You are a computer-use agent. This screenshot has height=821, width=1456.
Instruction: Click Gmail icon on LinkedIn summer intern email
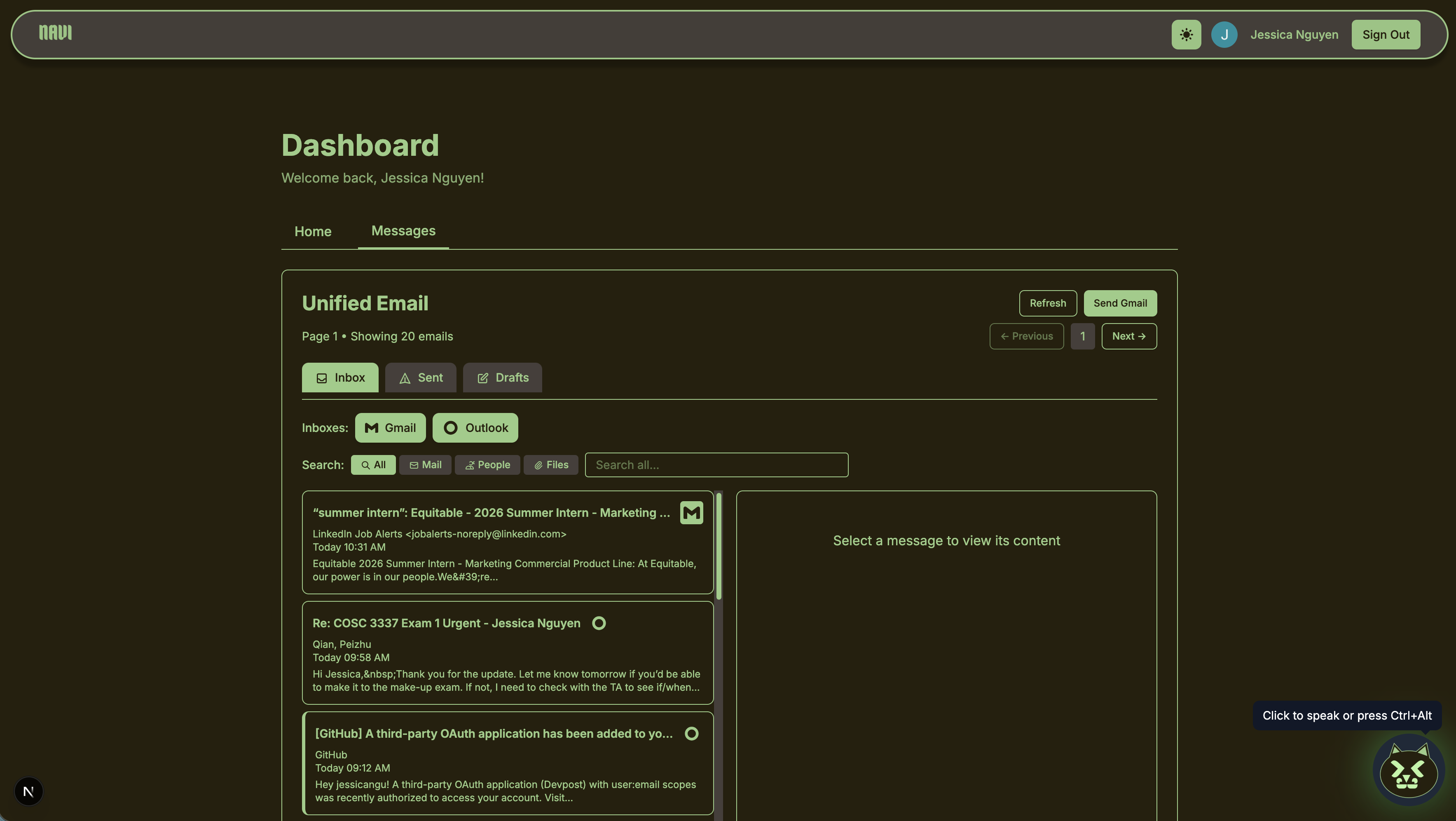[691, 513]
